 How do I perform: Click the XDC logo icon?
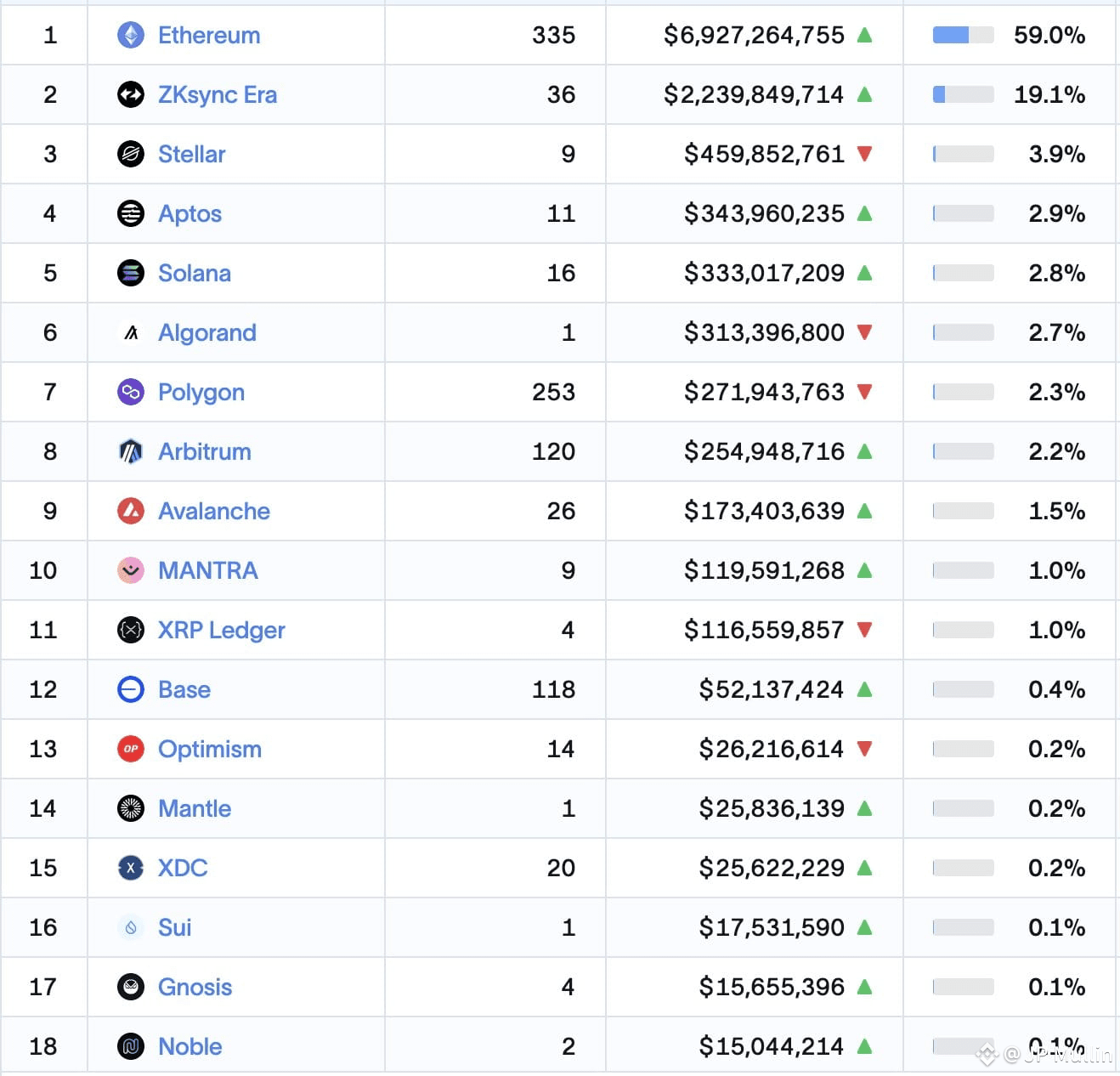[x=131, y=868]
